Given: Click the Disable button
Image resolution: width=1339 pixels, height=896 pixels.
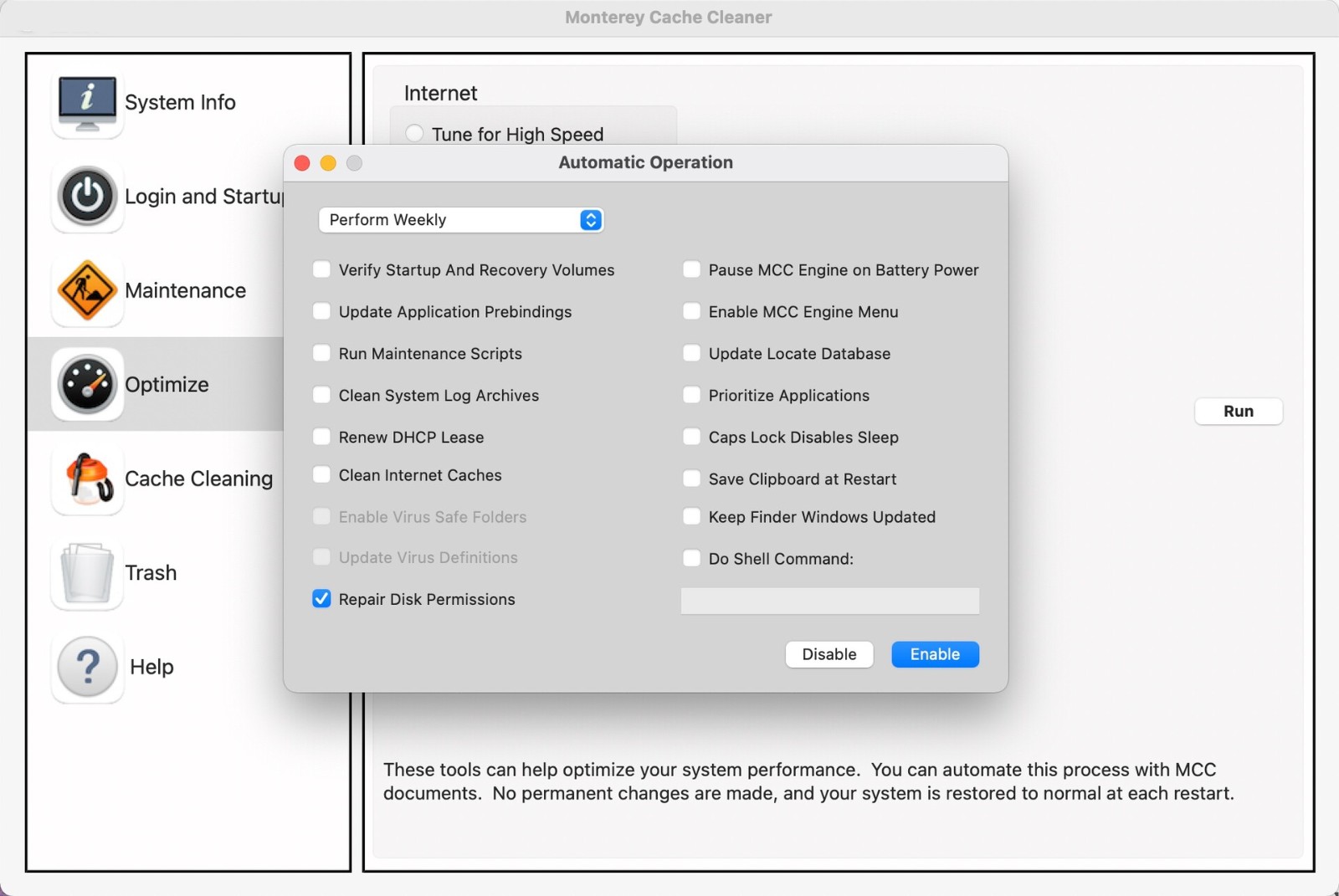Looking at the screenshot, I should point(829,654).
